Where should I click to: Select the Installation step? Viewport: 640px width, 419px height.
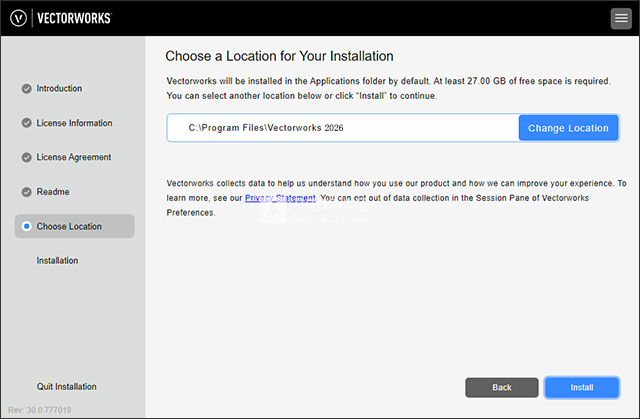[57, 260]
